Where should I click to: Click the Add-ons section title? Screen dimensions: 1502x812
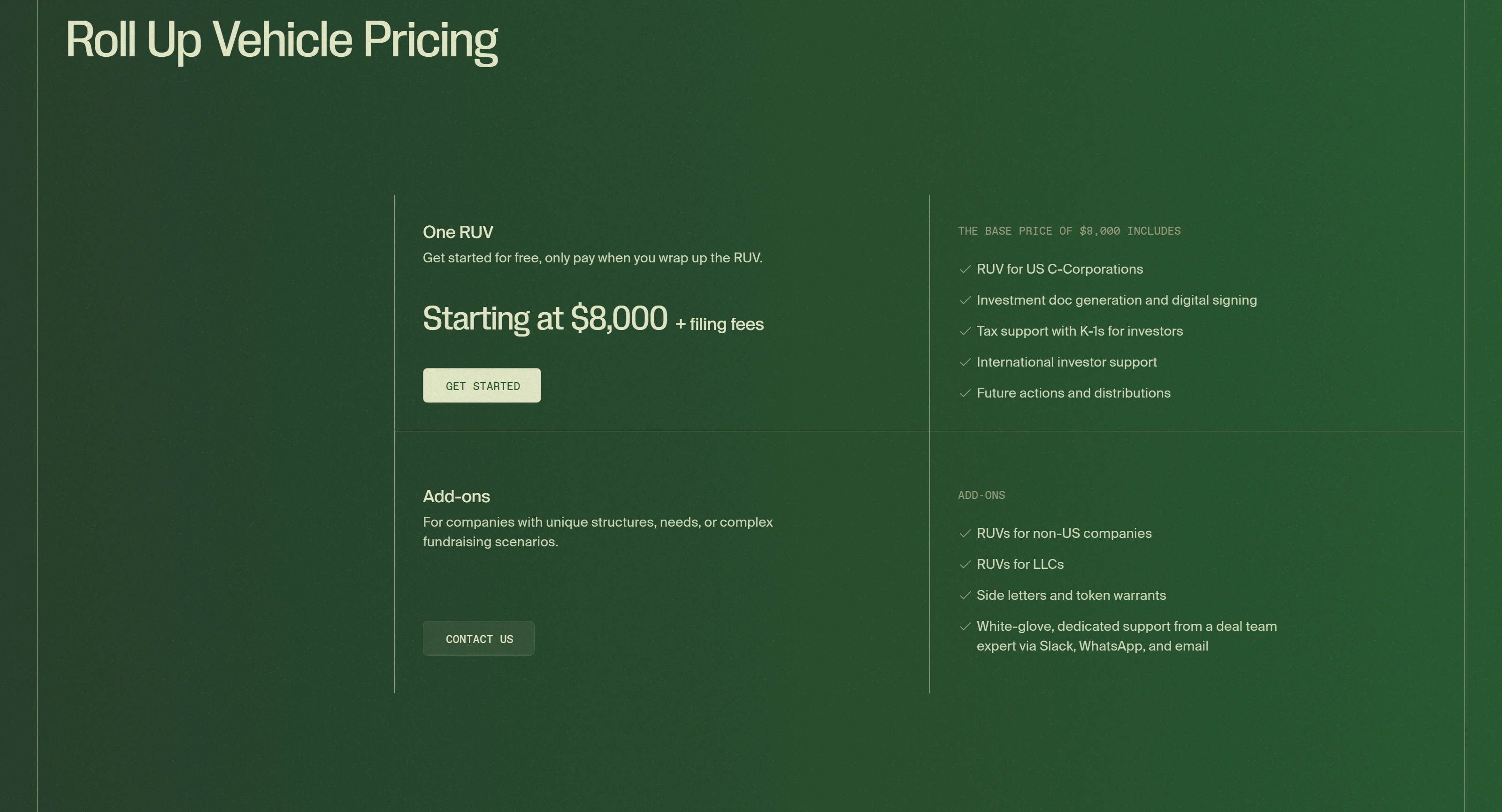click(x=456, y=496)
